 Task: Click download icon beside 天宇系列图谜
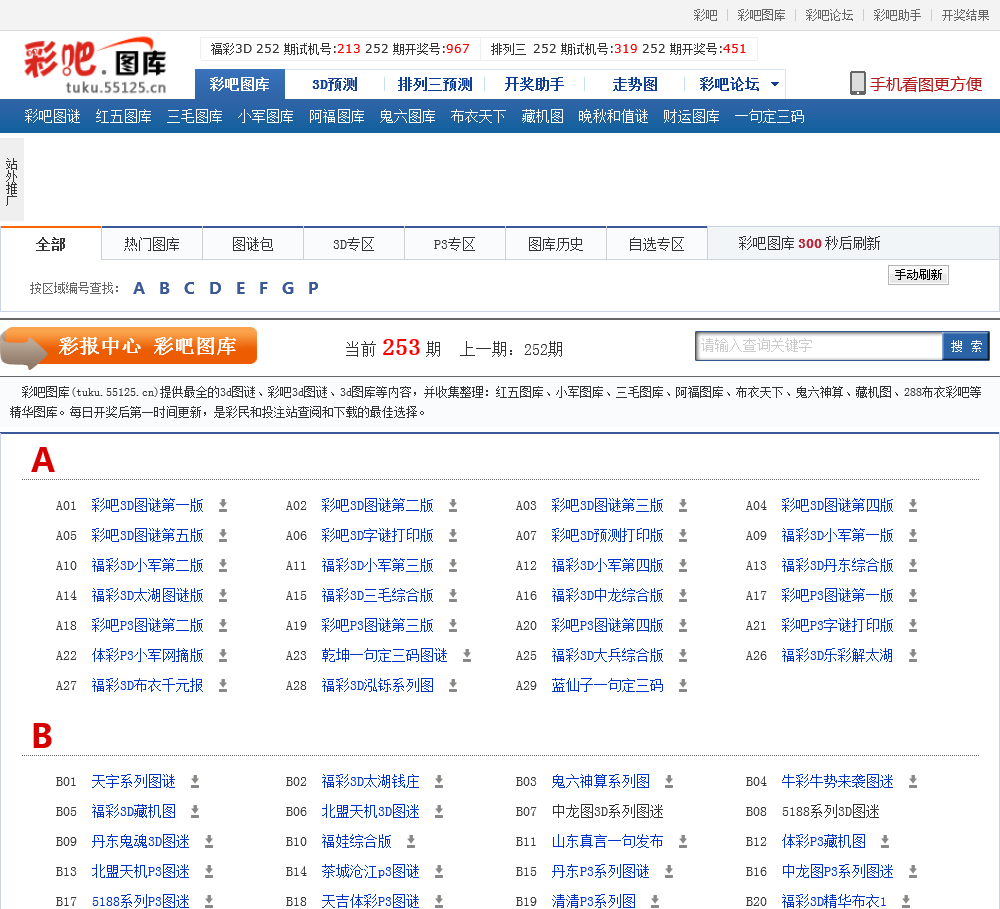coord(195,782)
